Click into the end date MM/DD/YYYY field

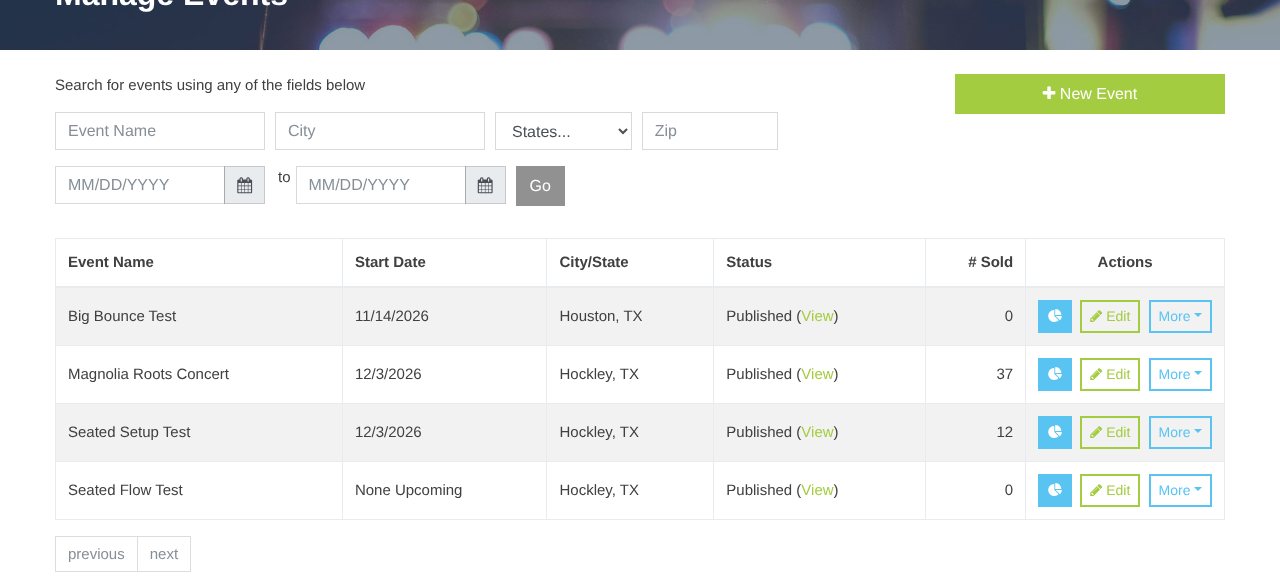(381, 185)
